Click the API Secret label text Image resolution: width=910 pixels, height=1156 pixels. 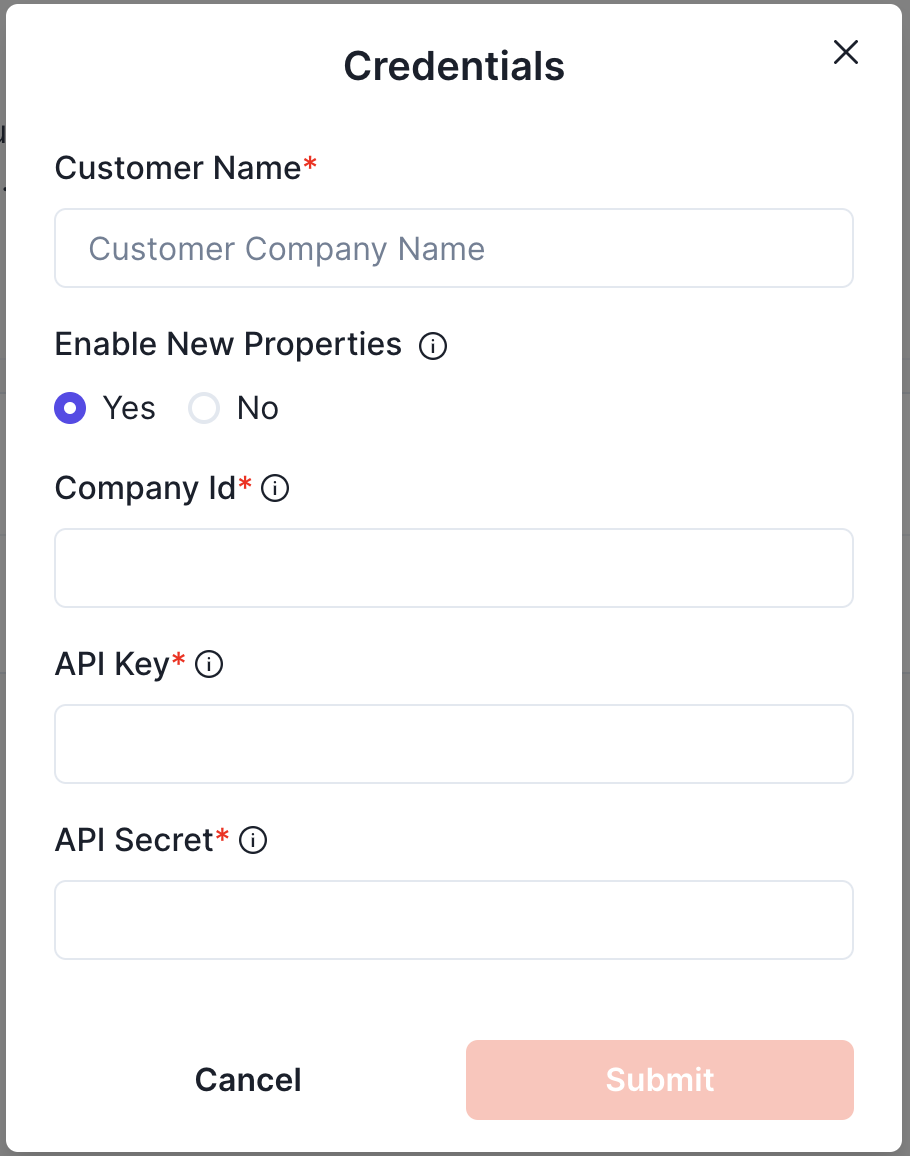(x=134, y=840)
